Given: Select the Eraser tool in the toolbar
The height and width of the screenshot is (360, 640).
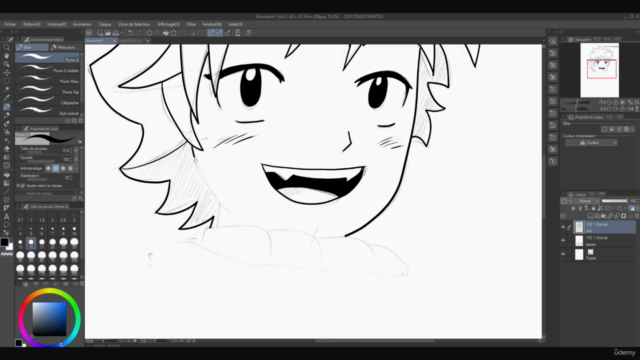Looking at the screenshot, I should [7, 149].
